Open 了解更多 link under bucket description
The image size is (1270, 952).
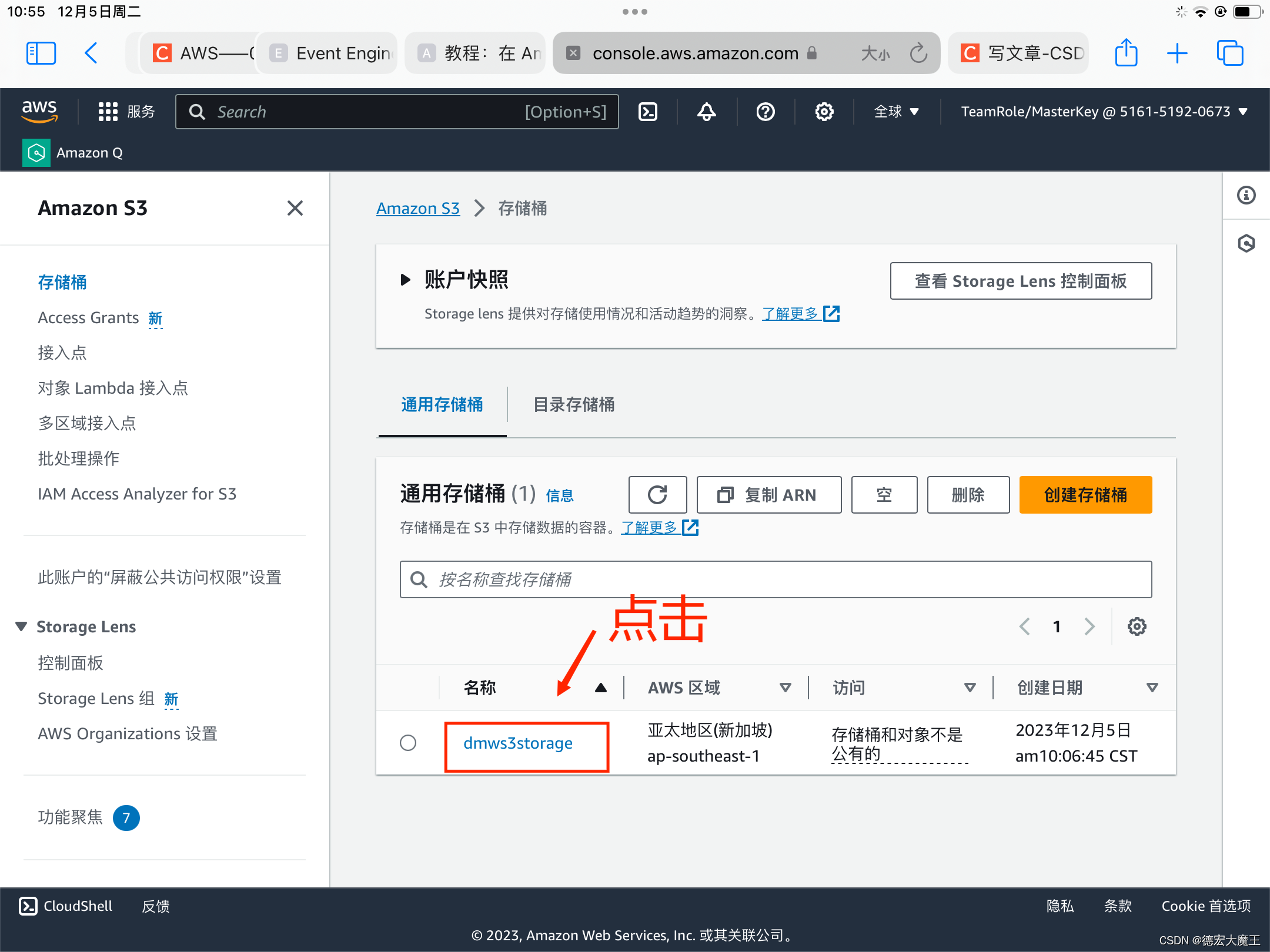click(x=660, y=528)
